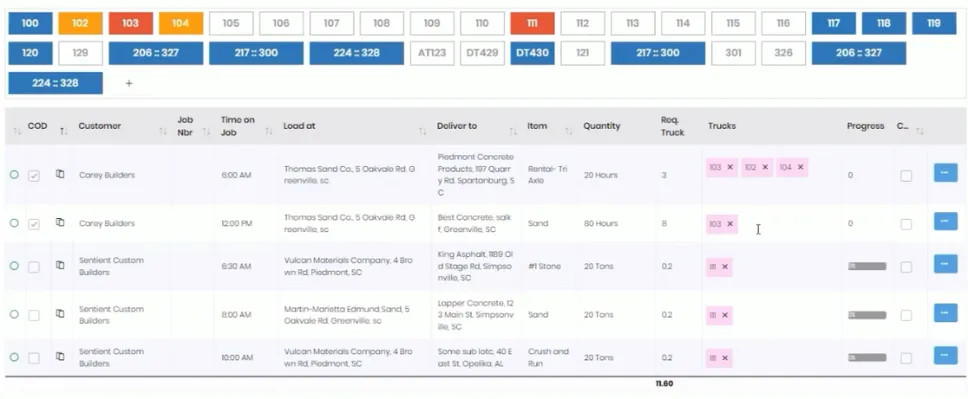Image resolution: width=968 pixels, height=399 pixels.
Task: Click the copy icon on the 8:00 AM row
Action: pos(60,314)
